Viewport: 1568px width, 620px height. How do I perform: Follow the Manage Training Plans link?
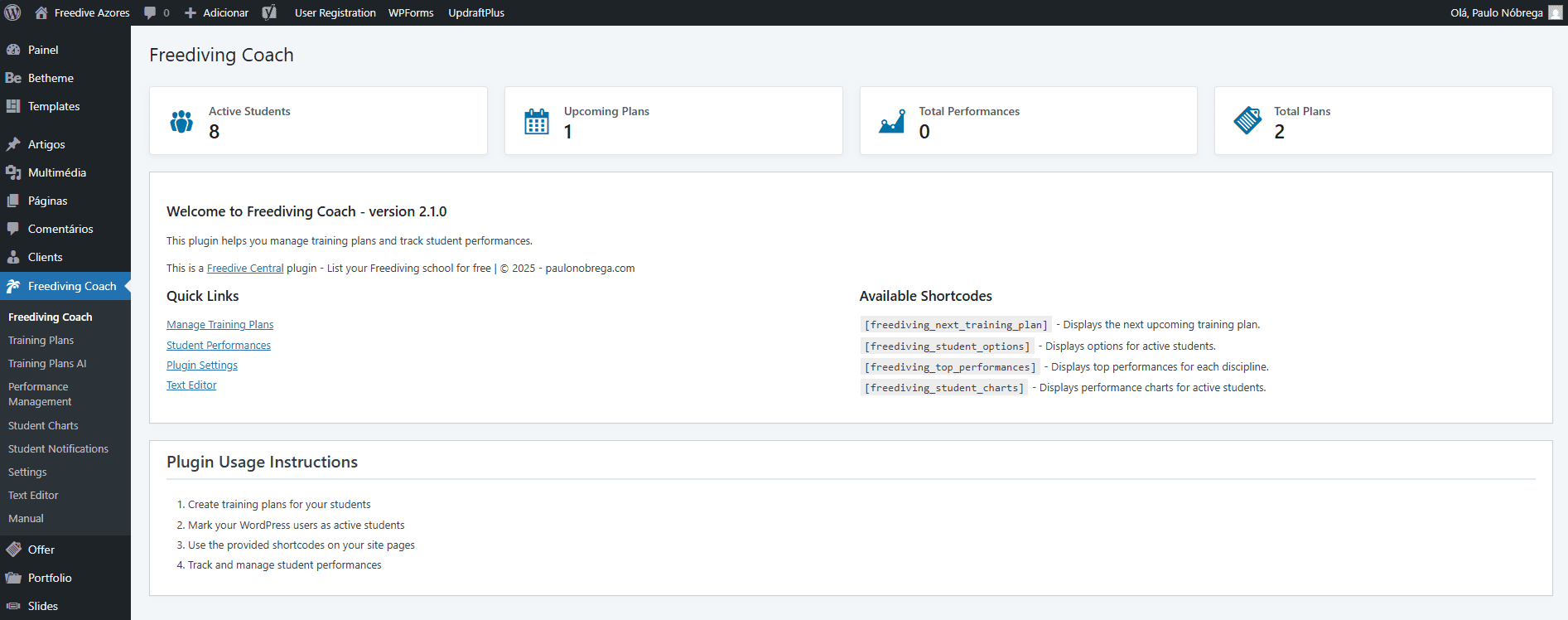coord(220,325)
